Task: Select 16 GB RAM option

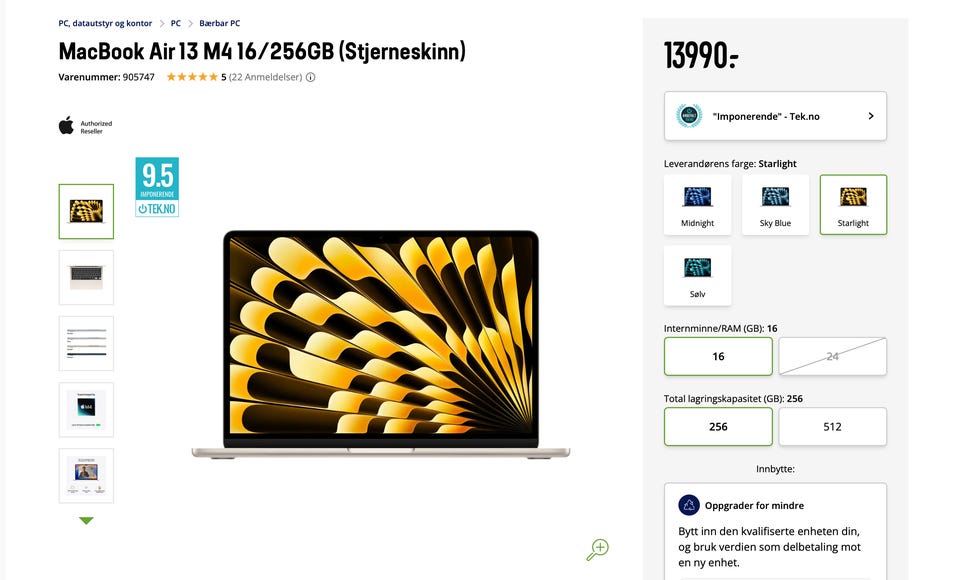Action: pos(718,356)
